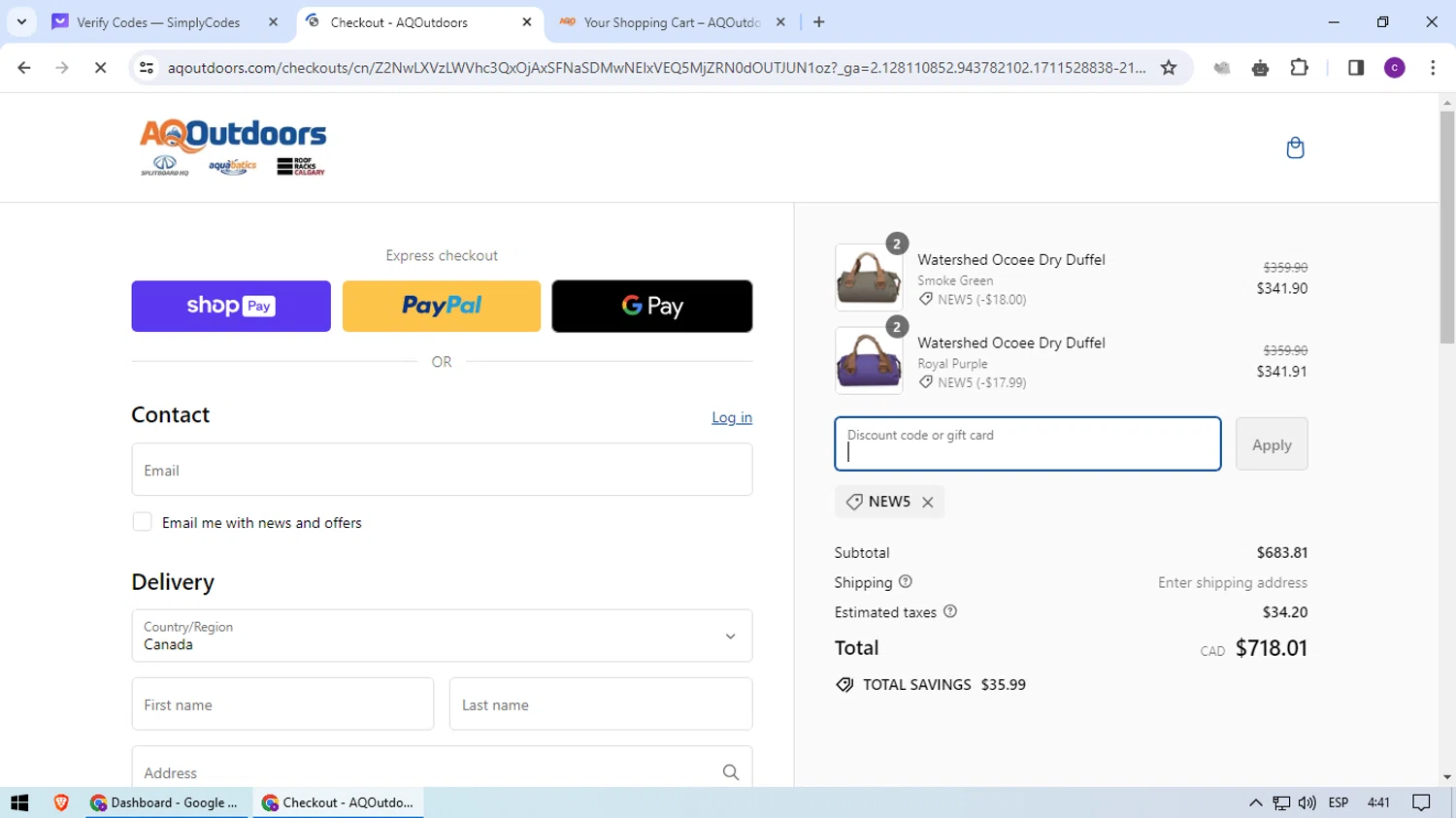Click the TOTAL SAVINGS $35.99 text
1456x818 pixels.
click(x=944, y=684)
